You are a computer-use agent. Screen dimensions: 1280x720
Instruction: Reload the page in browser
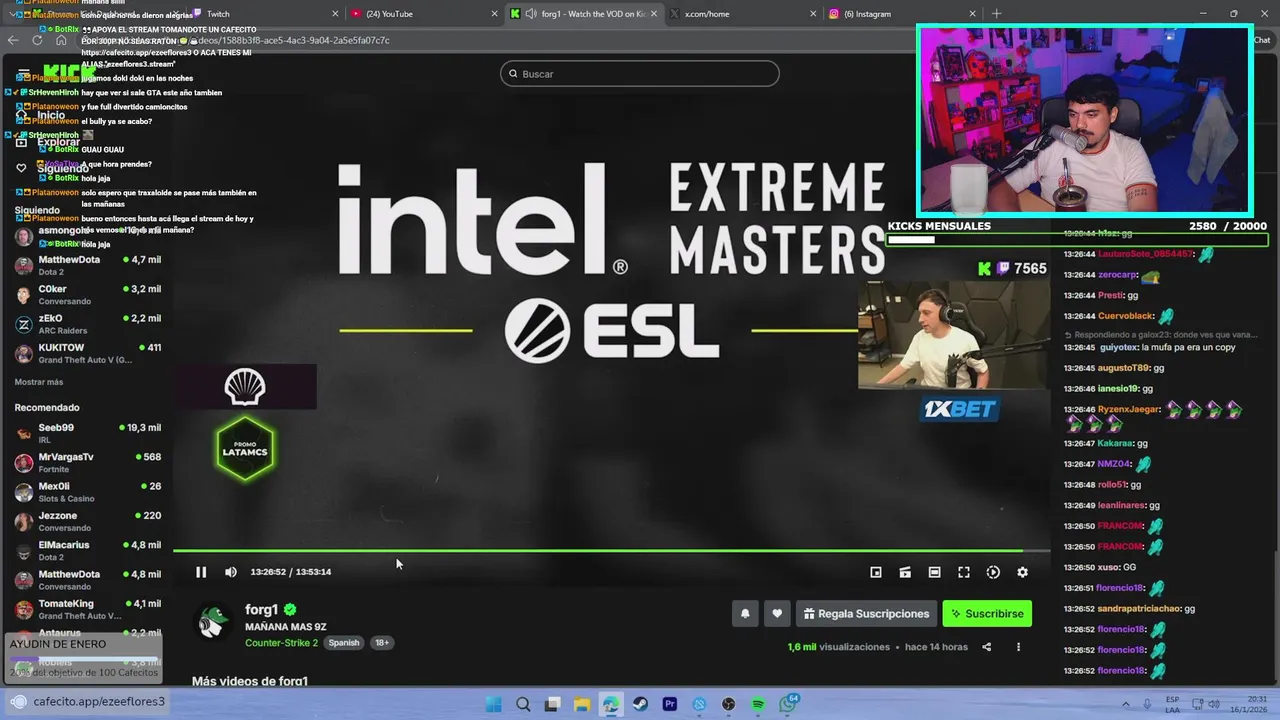(37, 40)
